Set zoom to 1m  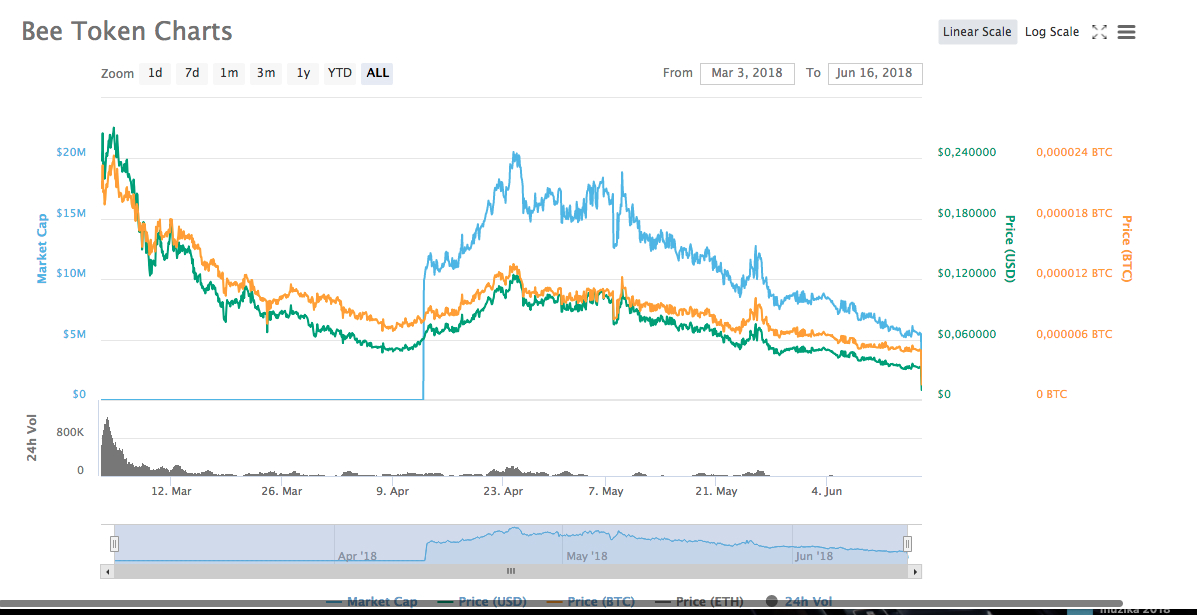tap(229, 73)
